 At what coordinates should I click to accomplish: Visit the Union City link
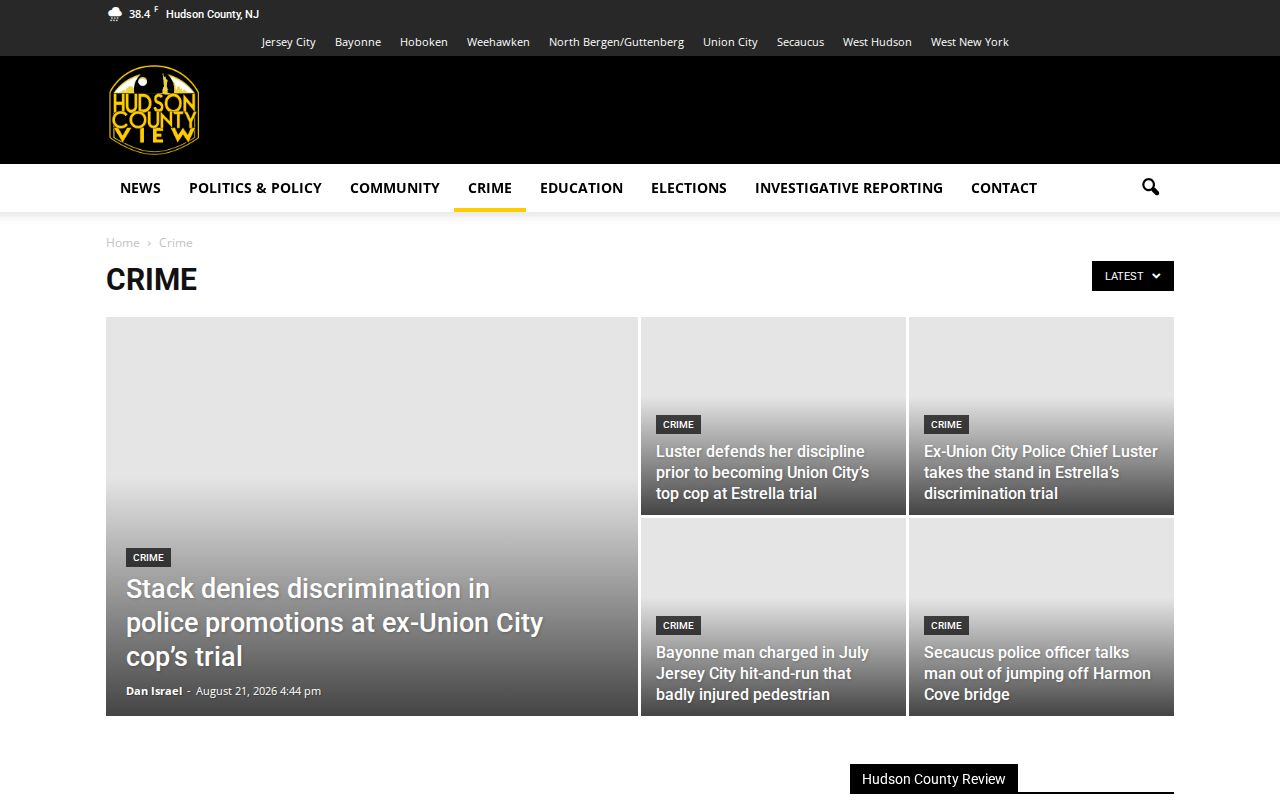point(730,42)
